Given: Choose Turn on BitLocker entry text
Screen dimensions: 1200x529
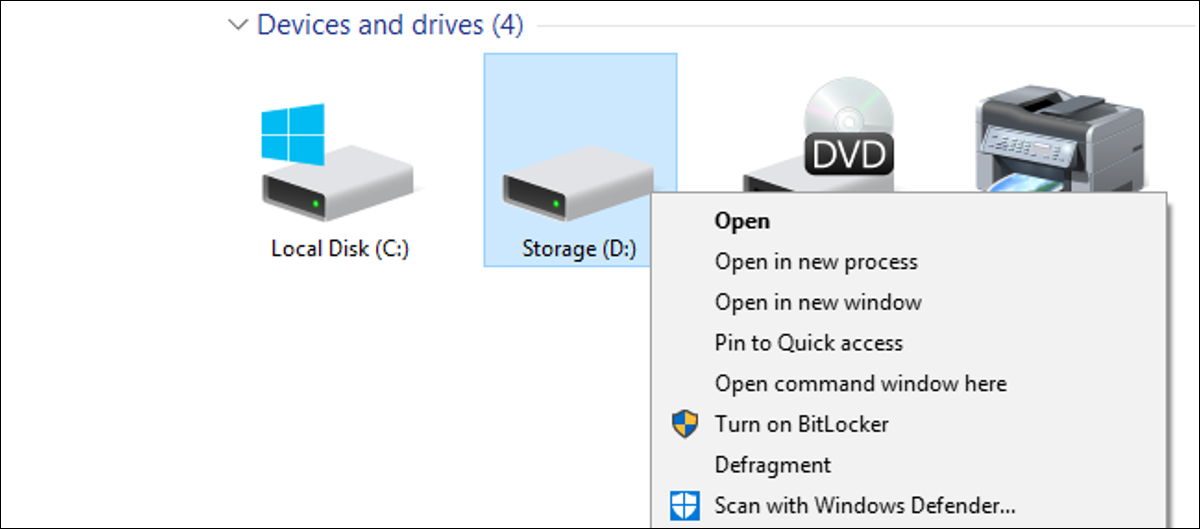Looking at the screenshot, I should click(801, 424).
